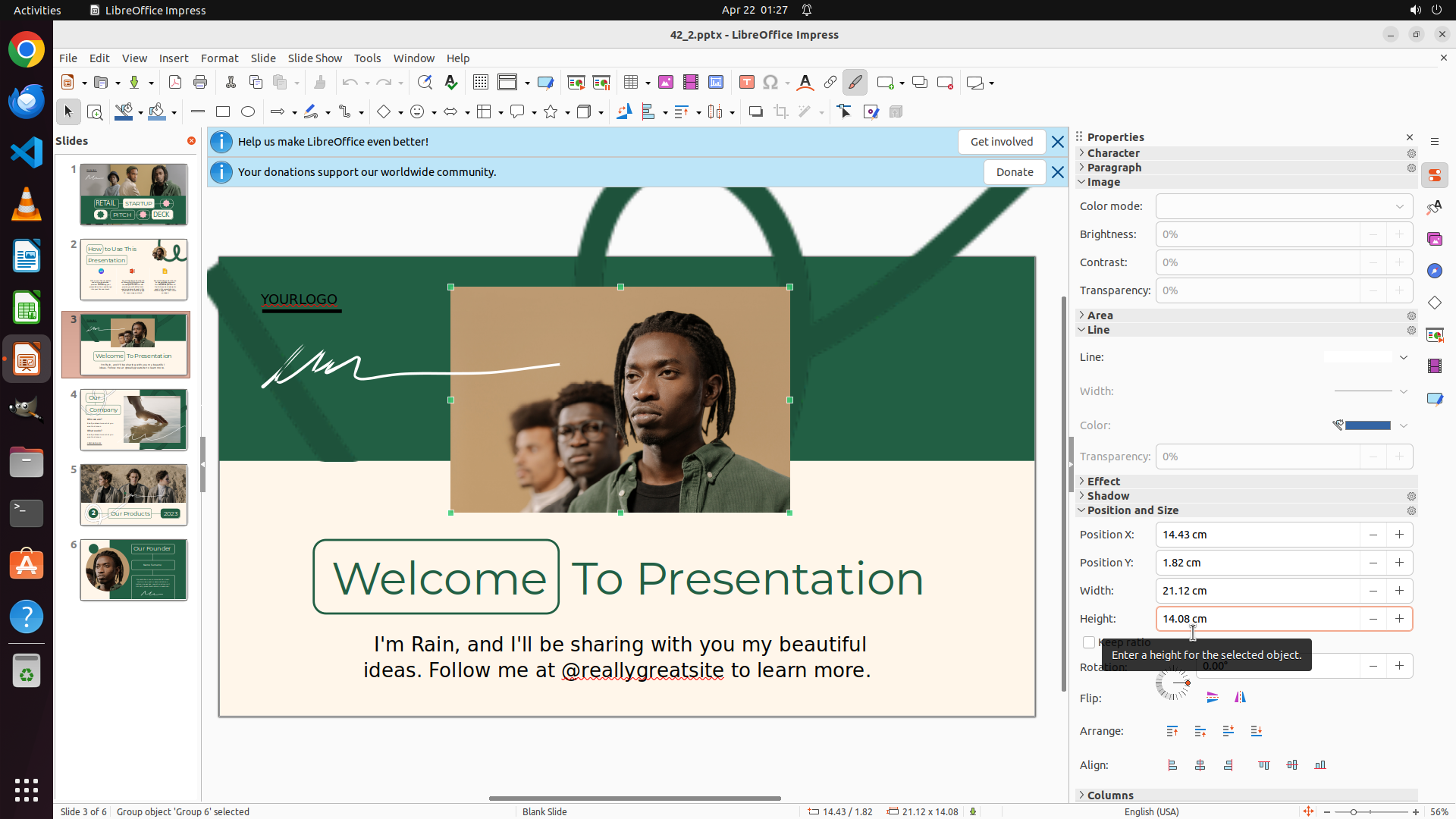Screen dimensions: 1456x819
Task: Click the Export as PDF icon
Action: click(175, 83)
